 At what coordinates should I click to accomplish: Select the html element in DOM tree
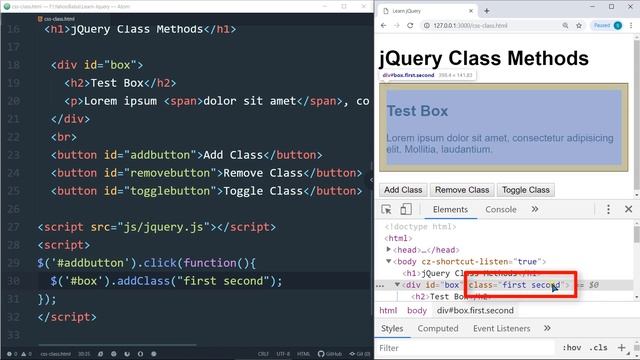(x=398, y=238)
